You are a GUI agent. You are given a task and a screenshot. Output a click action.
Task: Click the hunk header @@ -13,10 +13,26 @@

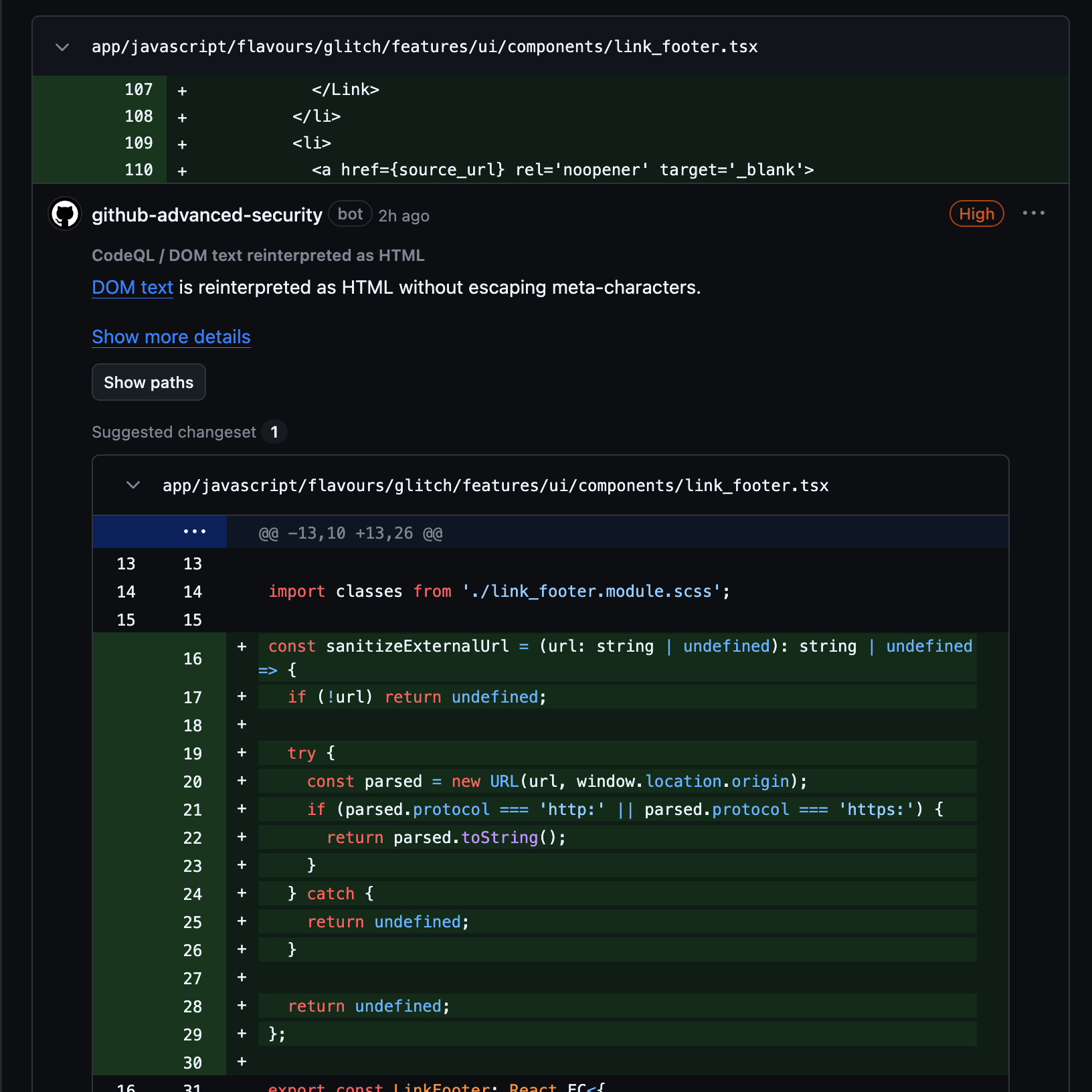tap(351, 533)
